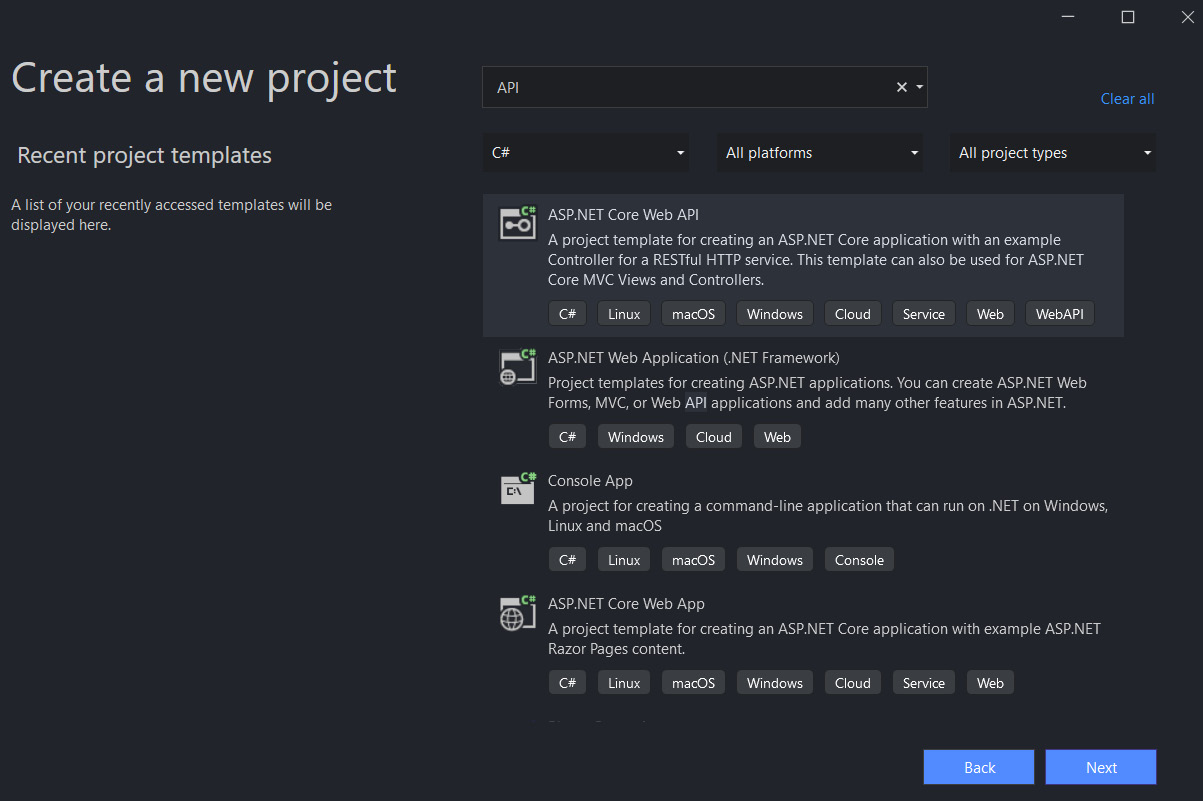The height and width of the screenshot is (801, 1203).
Task: Select the Console App title
Action: click(590, 481)
